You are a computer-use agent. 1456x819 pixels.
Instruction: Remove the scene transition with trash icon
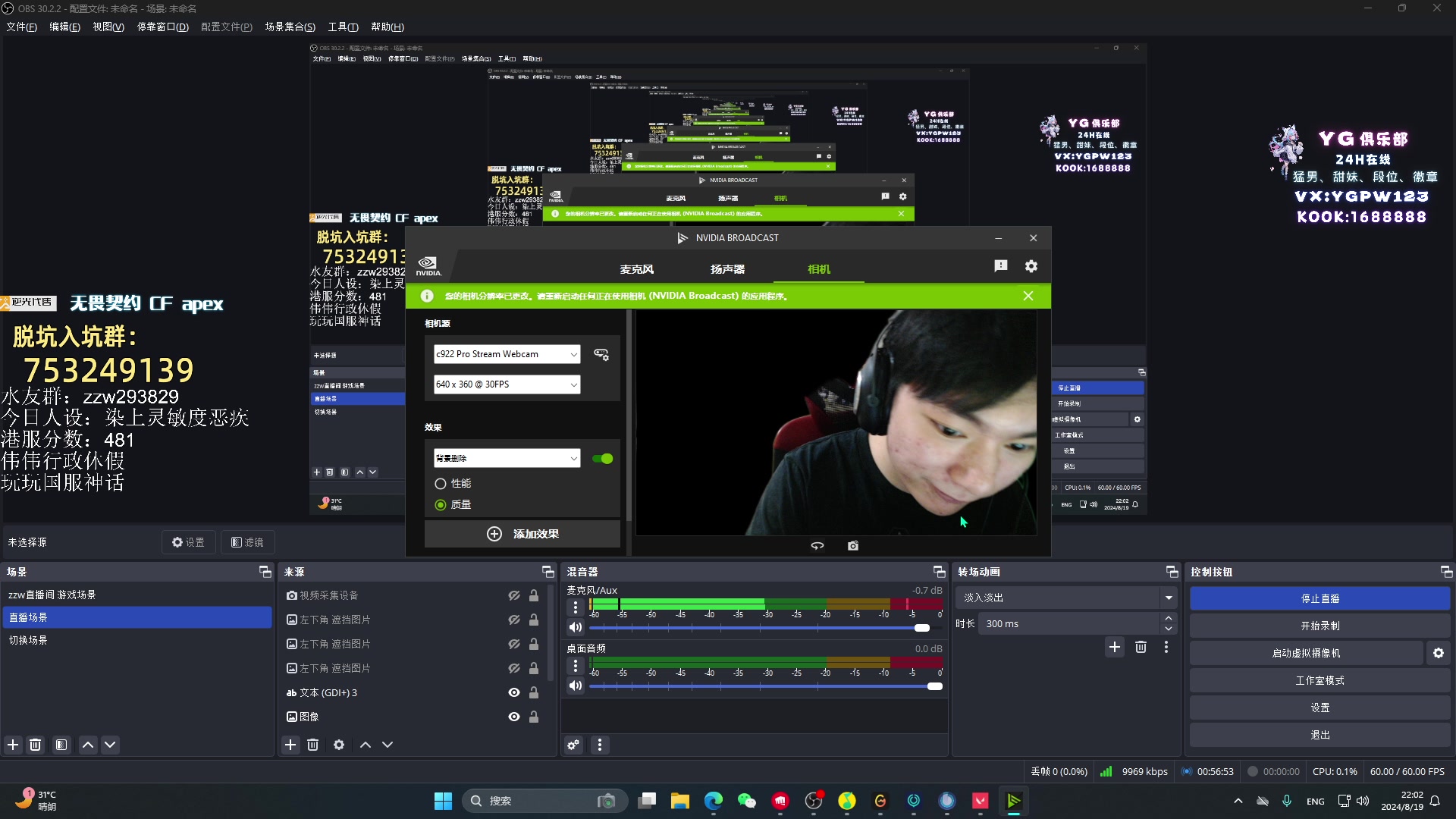coord(1141,647)
